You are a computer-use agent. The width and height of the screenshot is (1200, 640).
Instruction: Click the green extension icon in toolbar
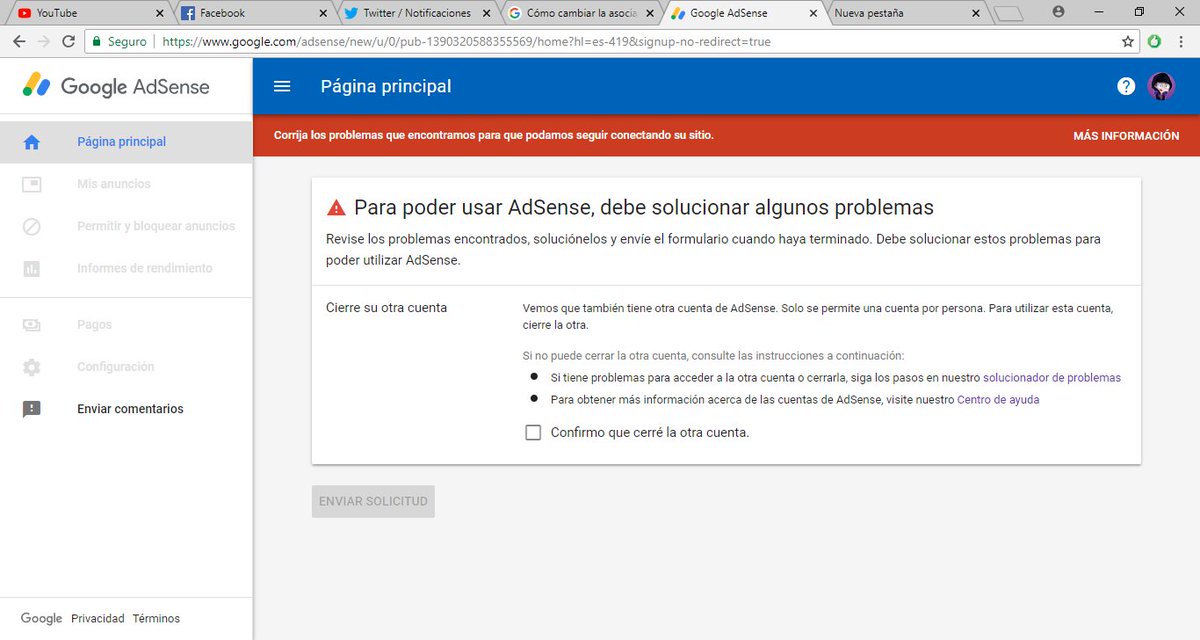(1154, 42)
